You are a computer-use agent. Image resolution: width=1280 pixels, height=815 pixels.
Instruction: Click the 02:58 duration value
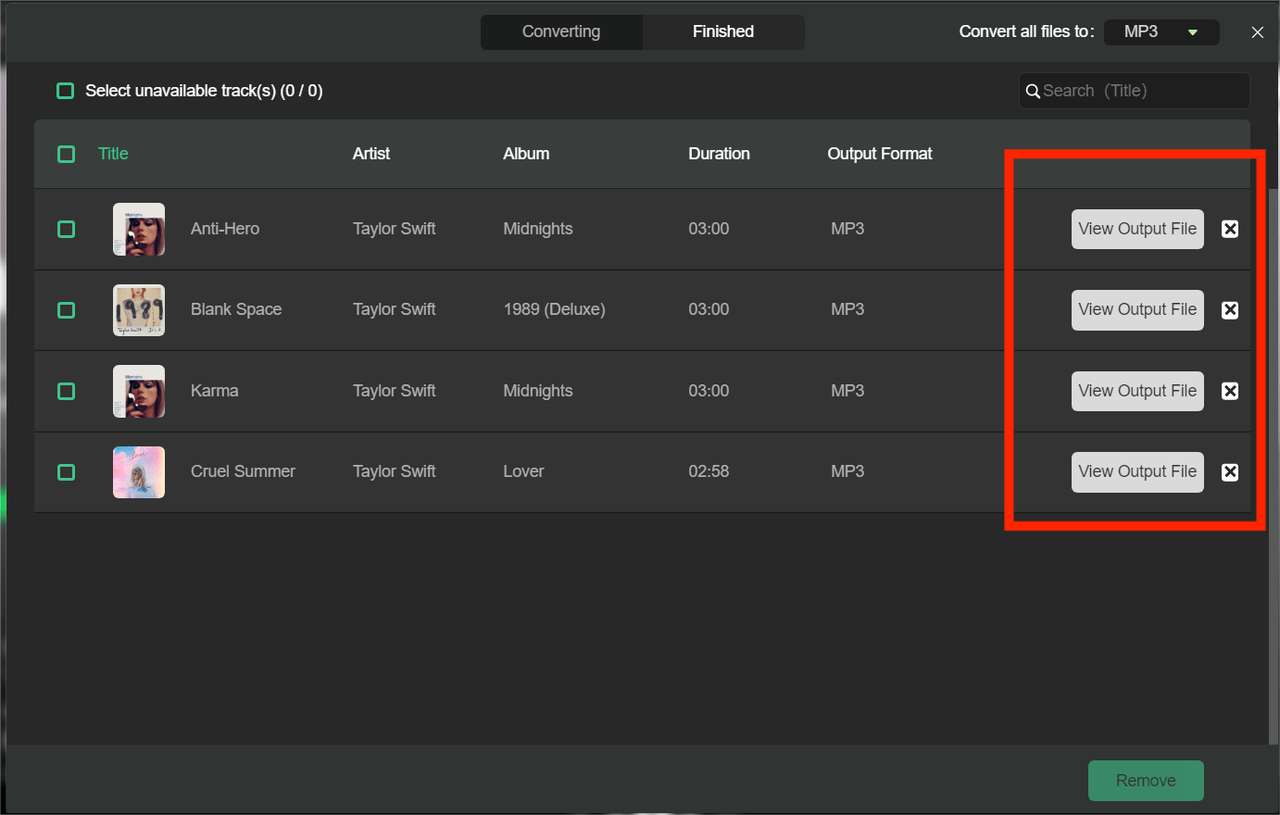click(x=709, y=472)
